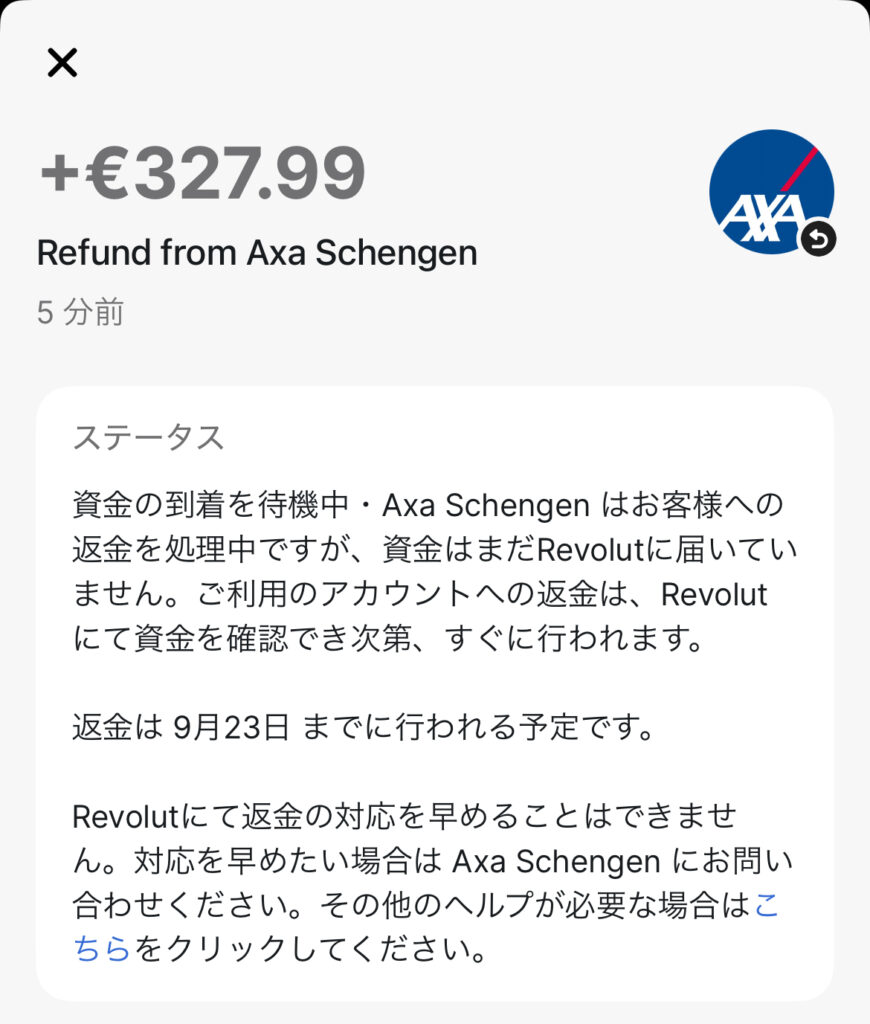
Task: Tap the Axa Schengen にお問い contact text
Action: point(622,861)
